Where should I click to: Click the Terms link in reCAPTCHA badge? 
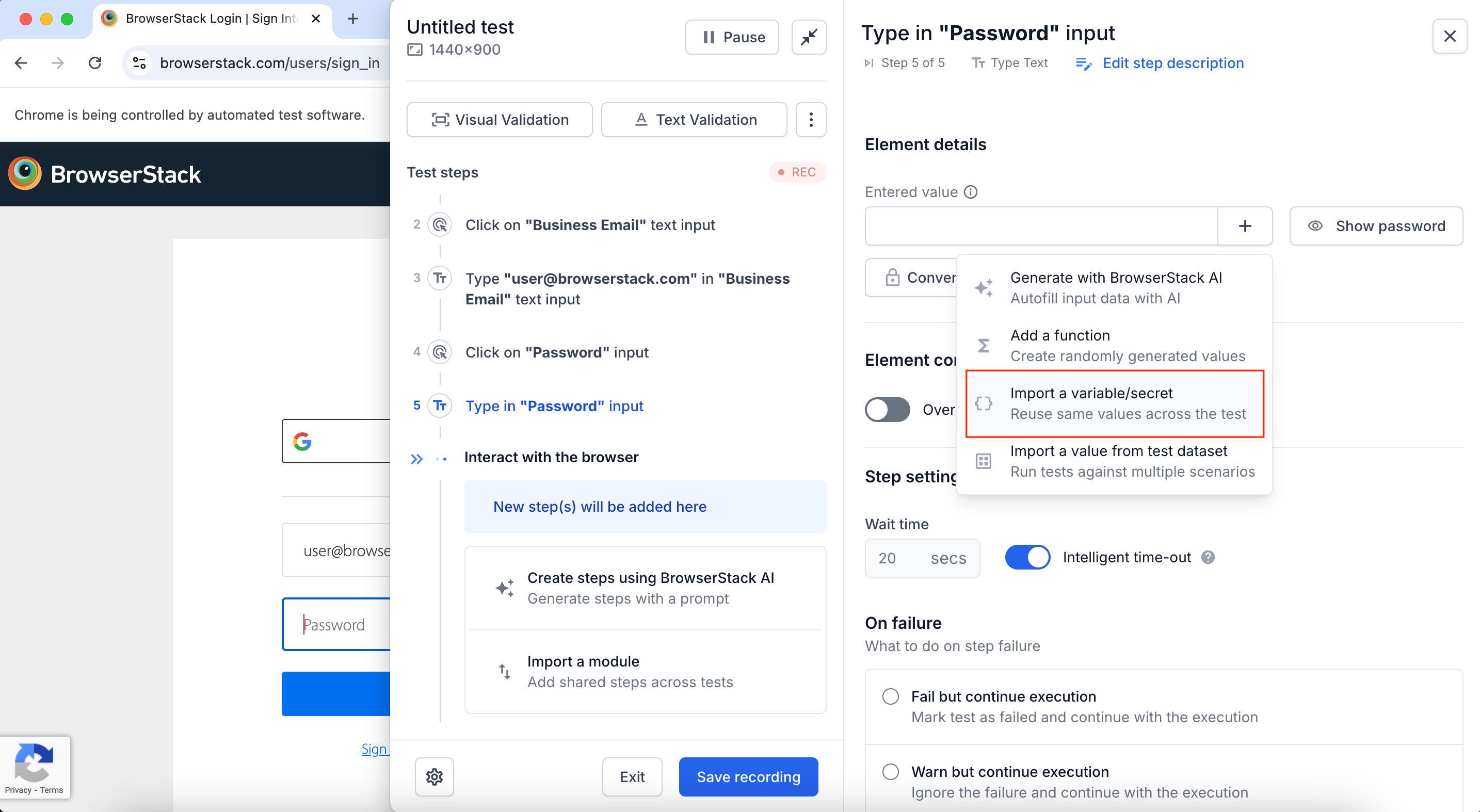[x=52, y=790]
